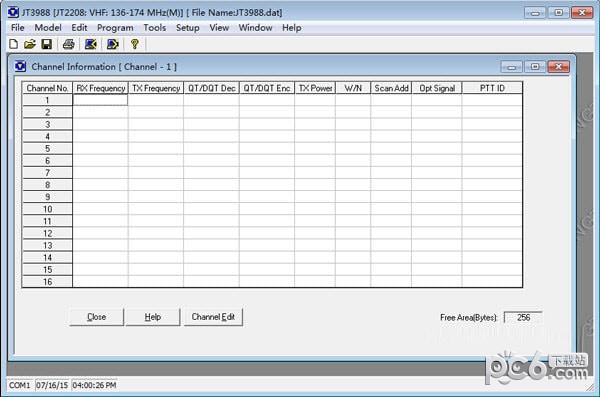Minimize the Channel Information child window
The height and width of the screenshot is (397, 600).
(512, 67)
